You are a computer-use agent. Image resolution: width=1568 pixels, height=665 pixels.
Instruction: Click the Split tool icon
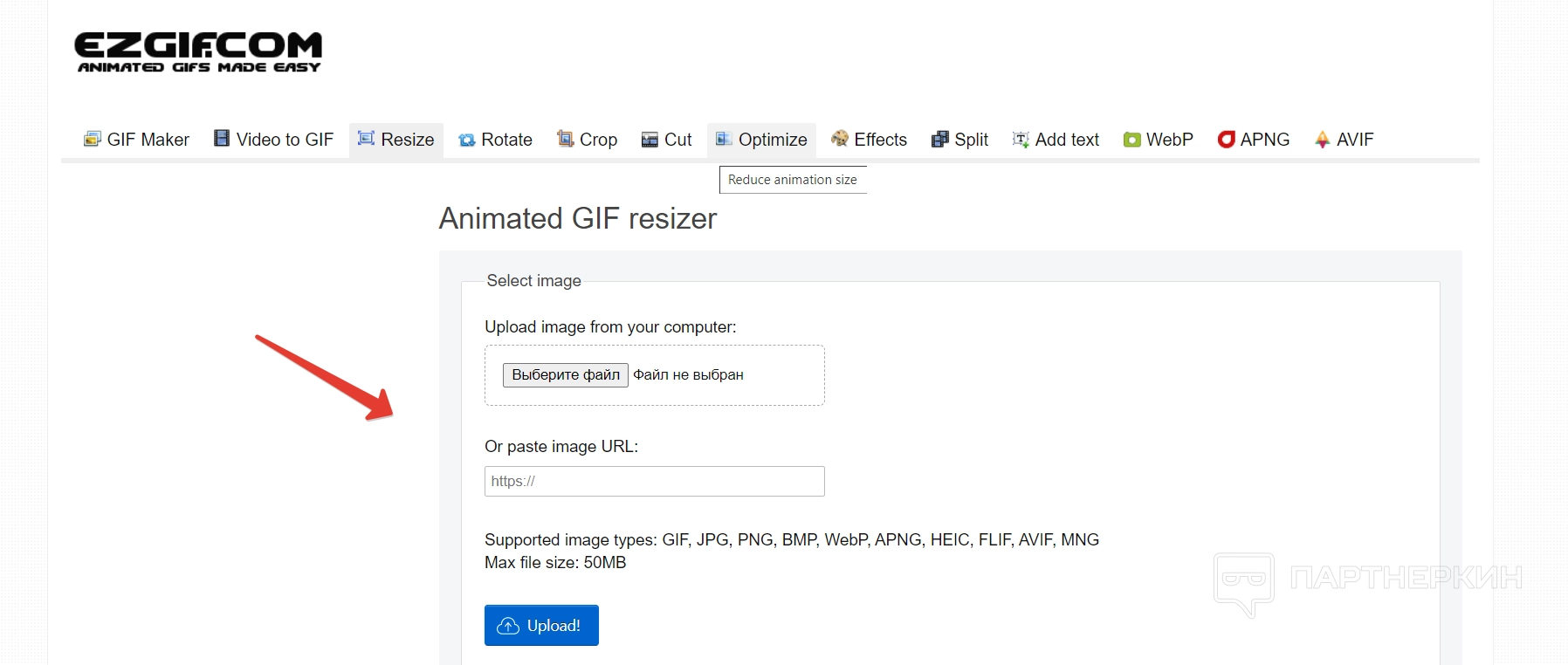pos(940,140)
